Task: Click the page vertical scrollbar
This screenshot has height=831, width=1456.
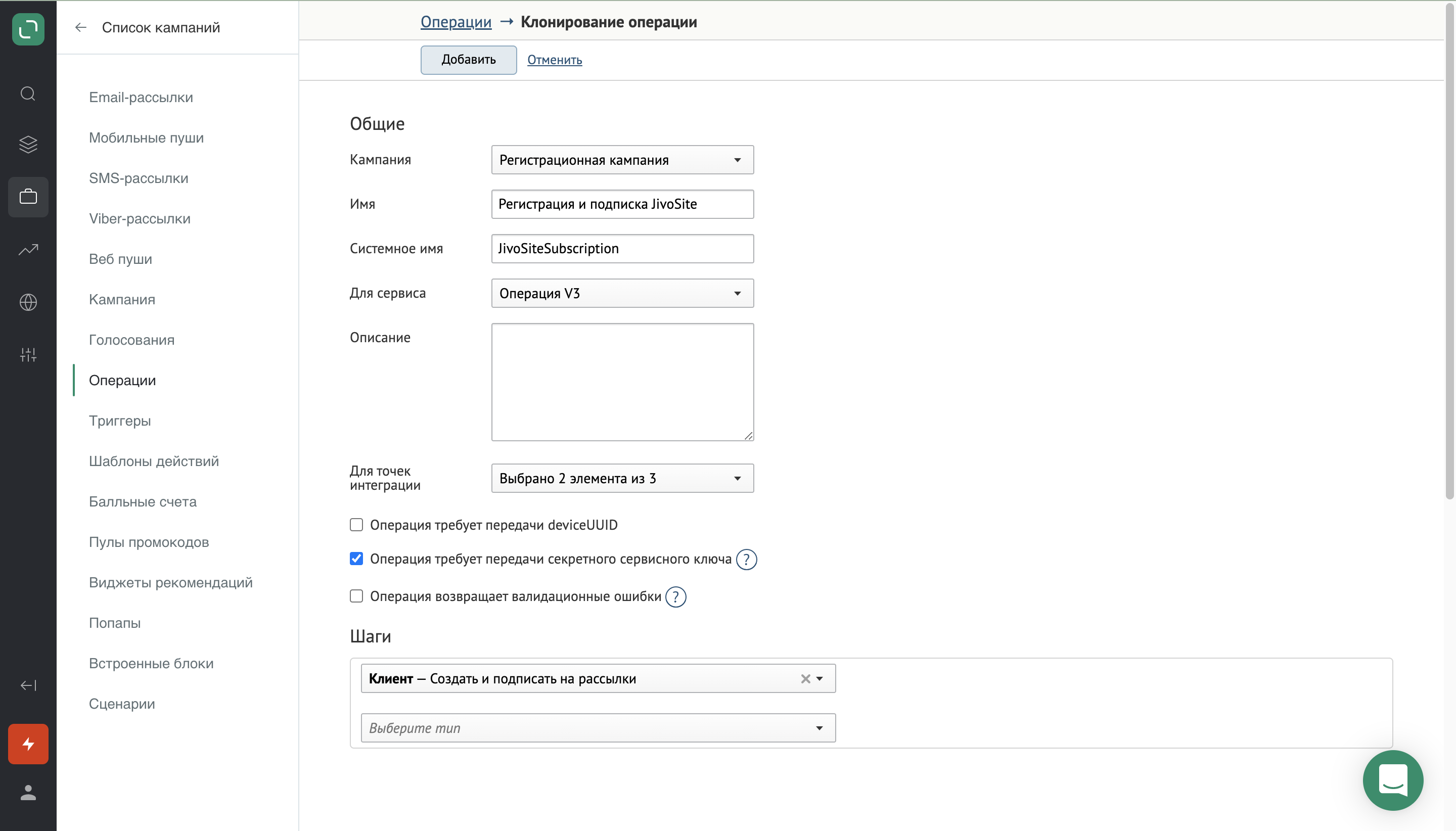Action: point(1449,251)
